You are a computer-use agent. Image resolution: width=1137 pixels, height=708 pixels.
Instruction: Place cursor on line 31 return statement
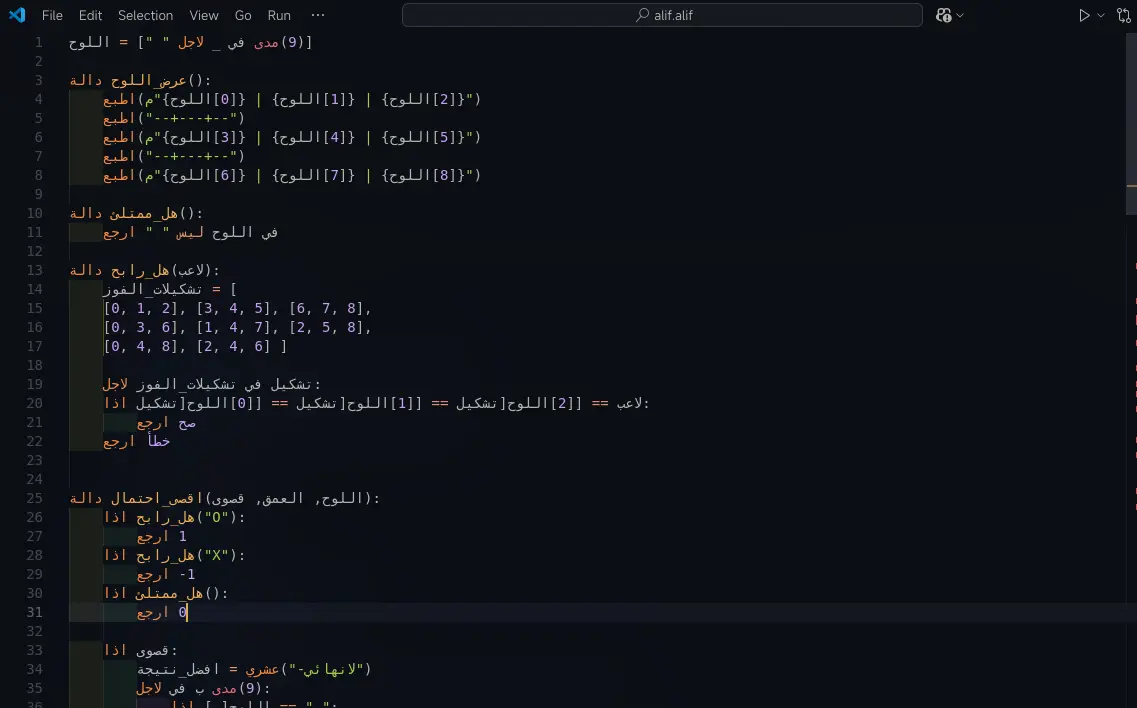pyautogui.click(x=160, y=612)
